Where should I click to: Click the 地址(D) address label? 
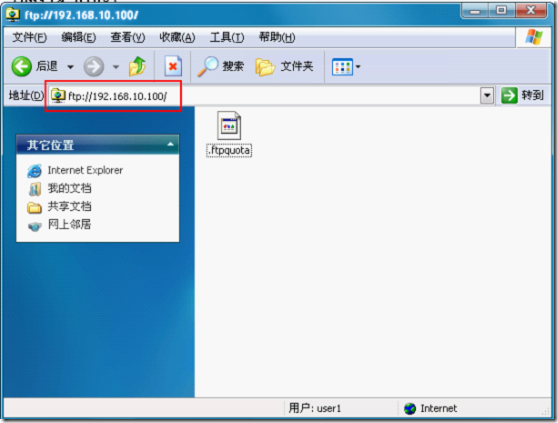click(26, 96)
